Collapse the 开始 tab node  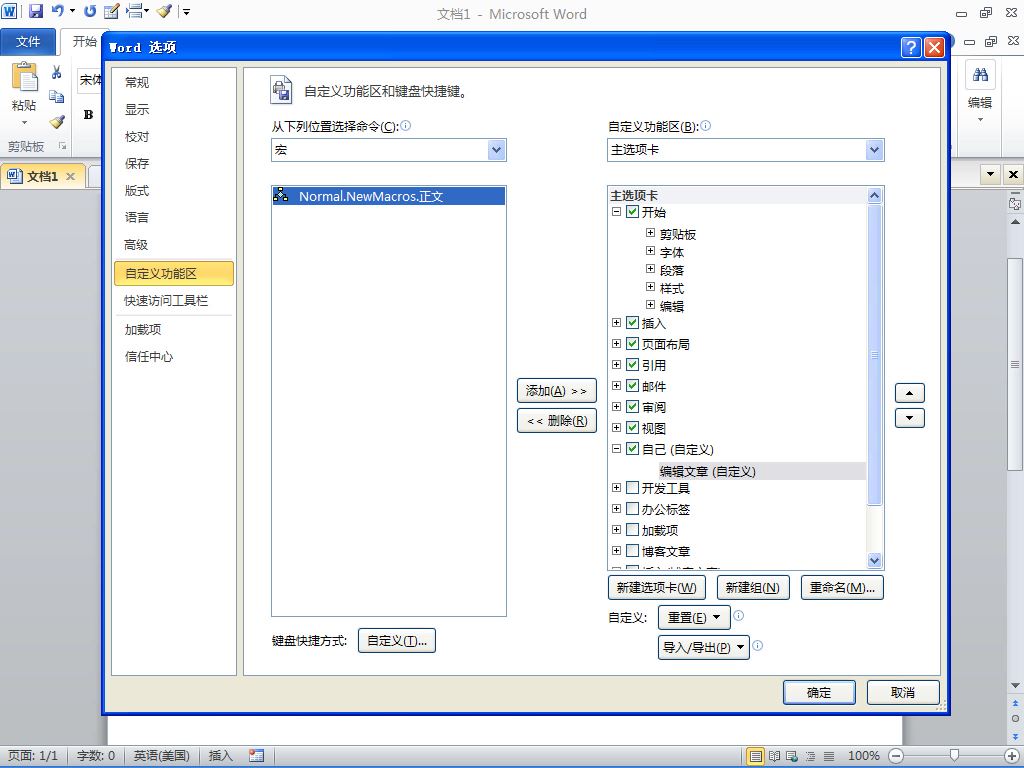616,212
